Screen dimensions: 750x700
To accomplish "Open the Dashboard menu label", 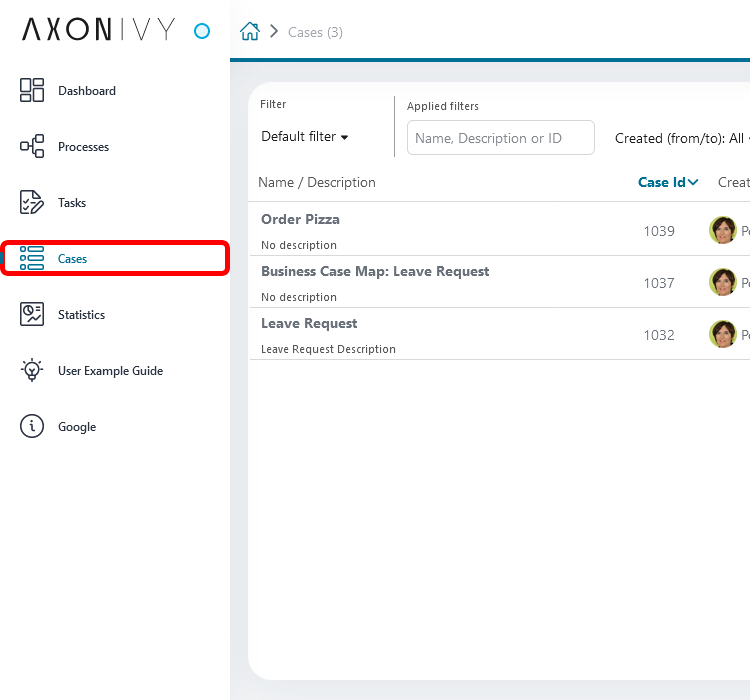I will point(87,91).
